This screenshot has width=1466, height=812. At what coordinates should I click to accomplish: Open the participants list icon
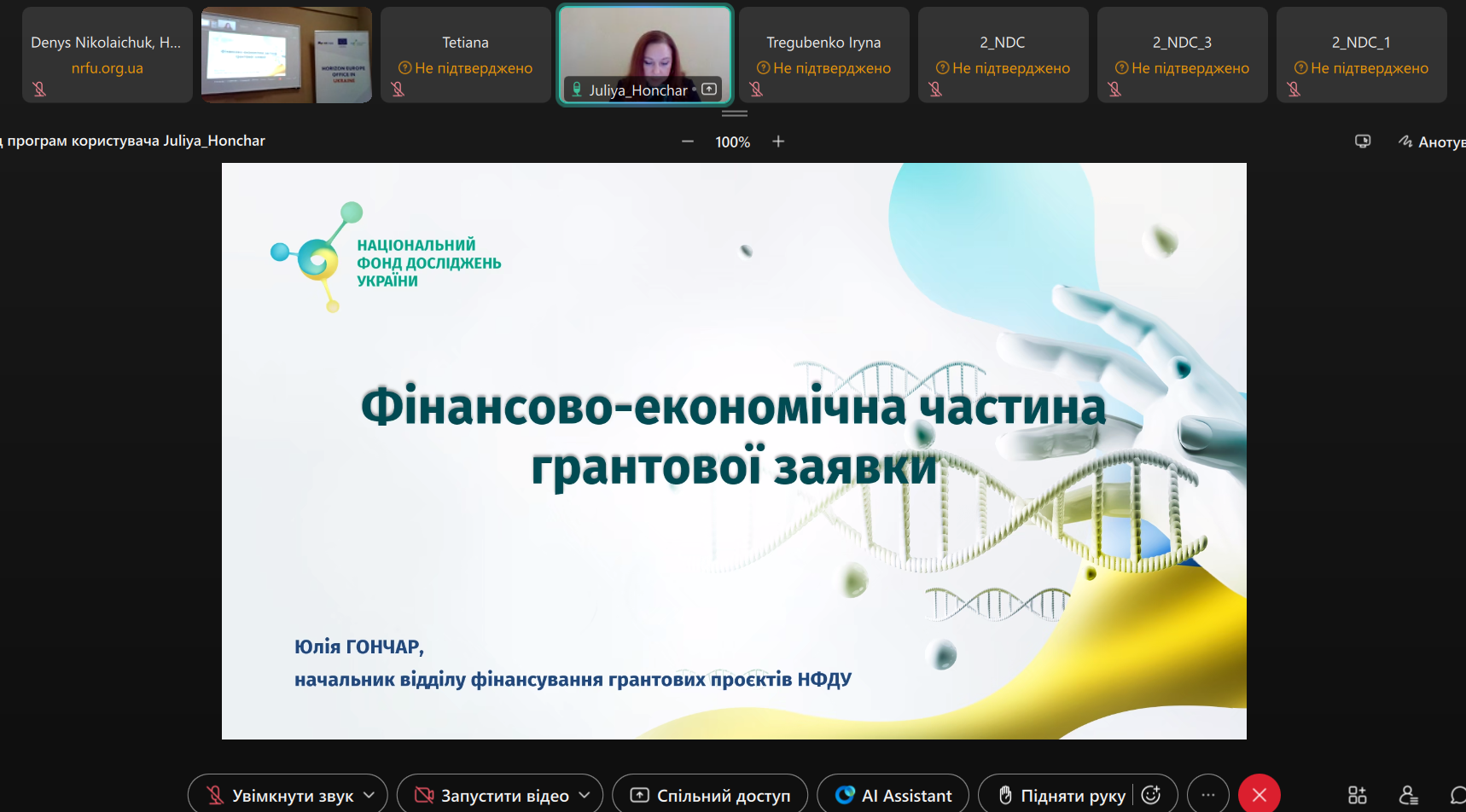coord(1408,795)
